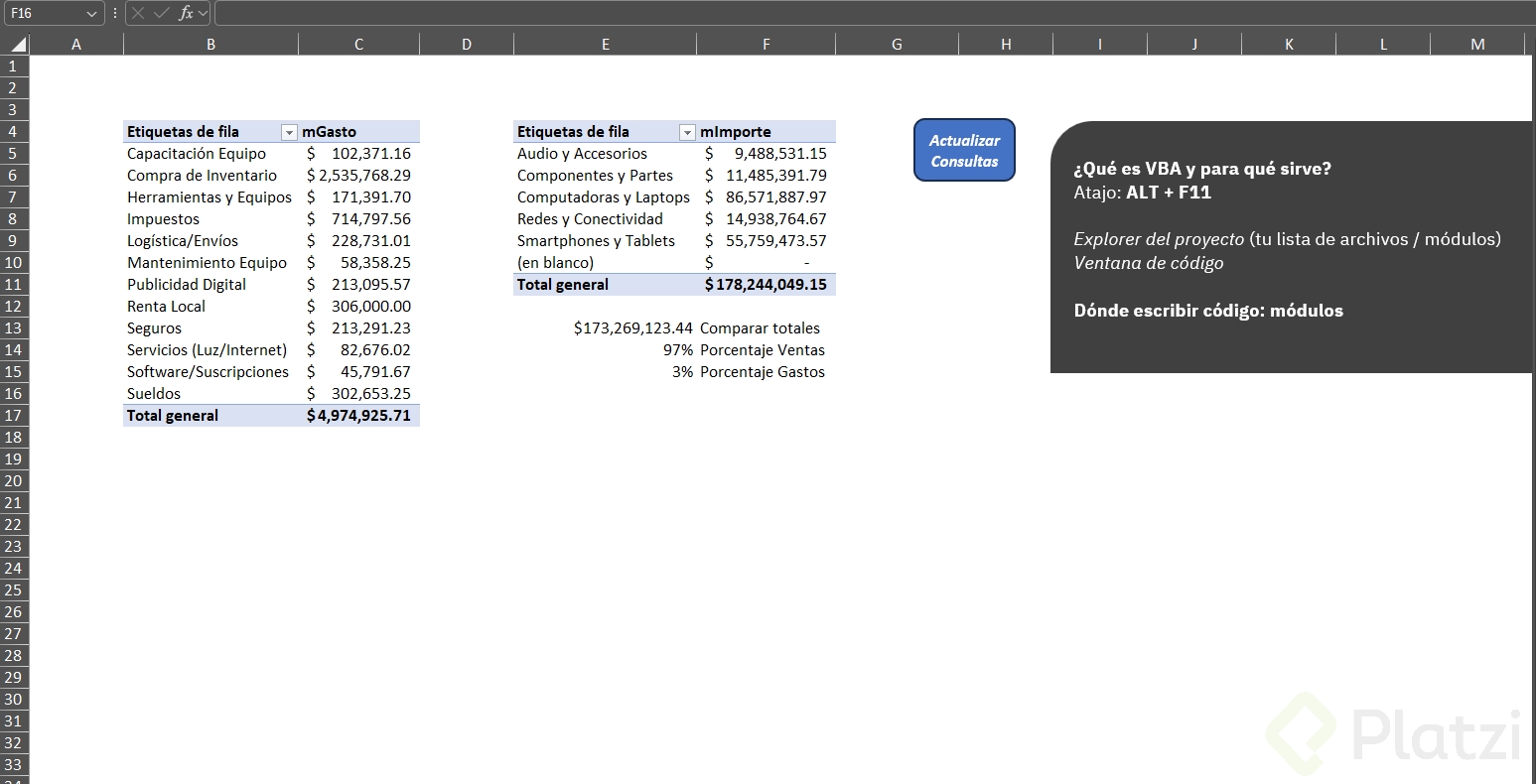Image resolution: width=1536 pixels, height=784 pixels.
Task: Select the Publicidad Digital cell
Action: [210, 285]
